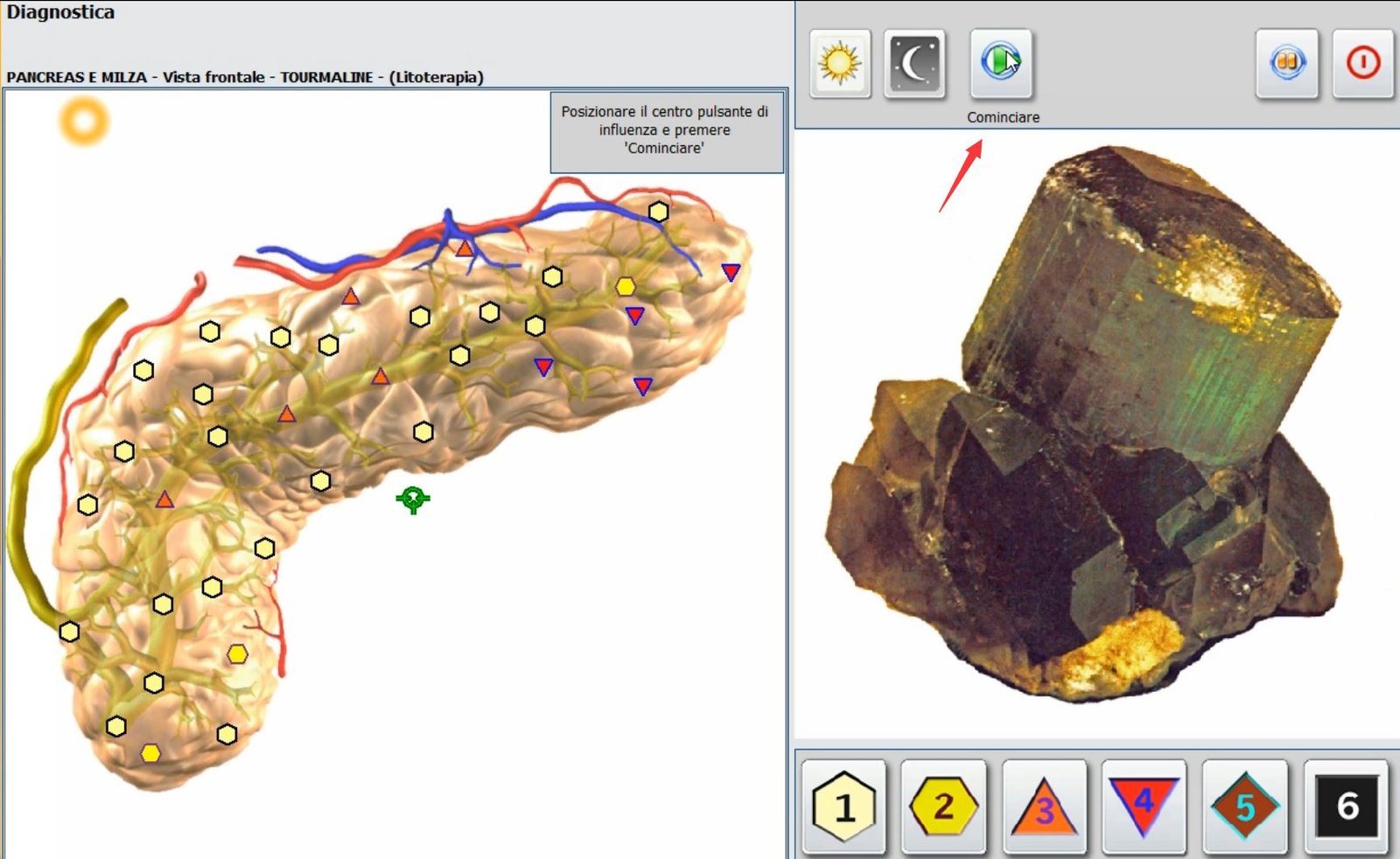Screen dimensions: 1400x859
Task: Choose the red inverted triangle 4 button
Action: point(1144,805)
